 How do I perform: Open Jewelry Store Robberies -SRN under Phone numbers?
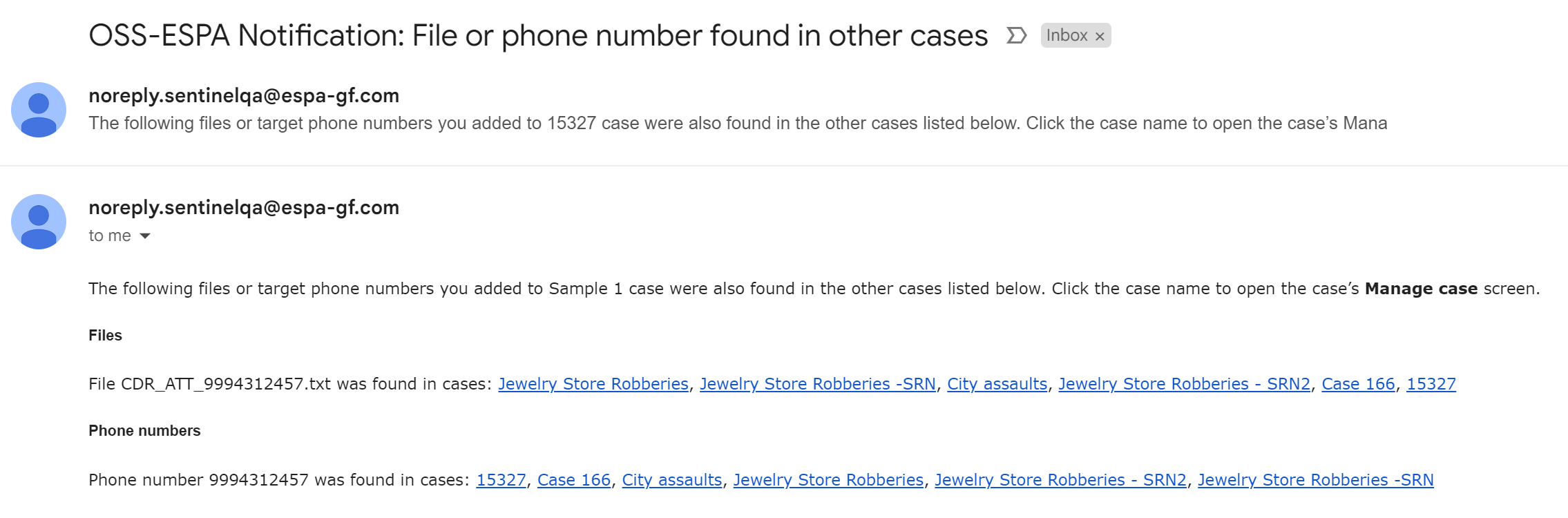1315,480
